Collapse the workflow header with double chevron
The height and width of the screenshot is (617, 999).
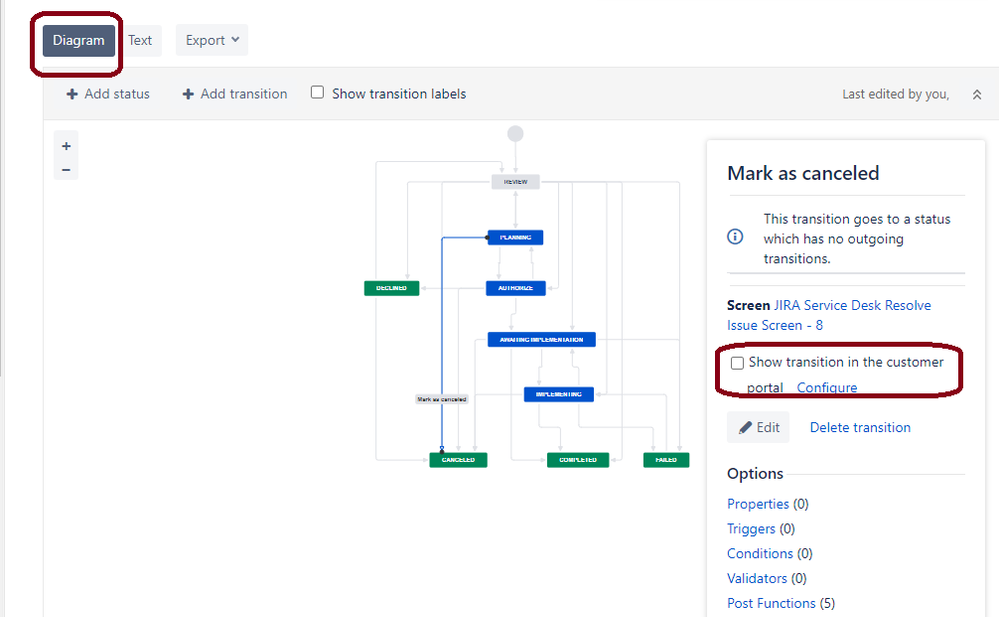point(977,94)
